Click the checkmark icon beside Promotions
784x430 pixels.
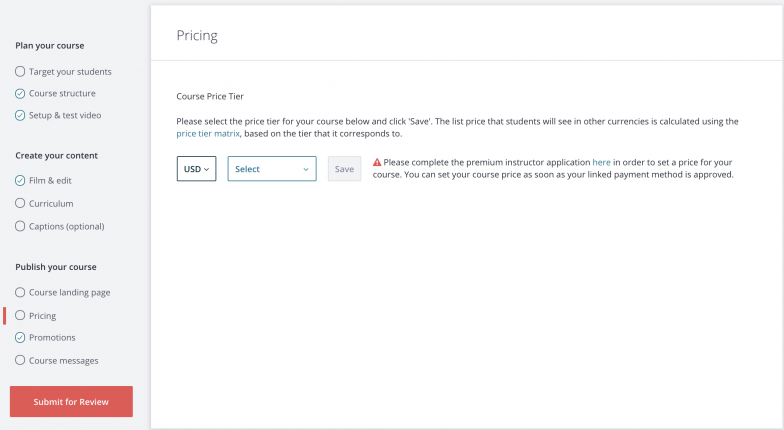click(x=20, y=338)
